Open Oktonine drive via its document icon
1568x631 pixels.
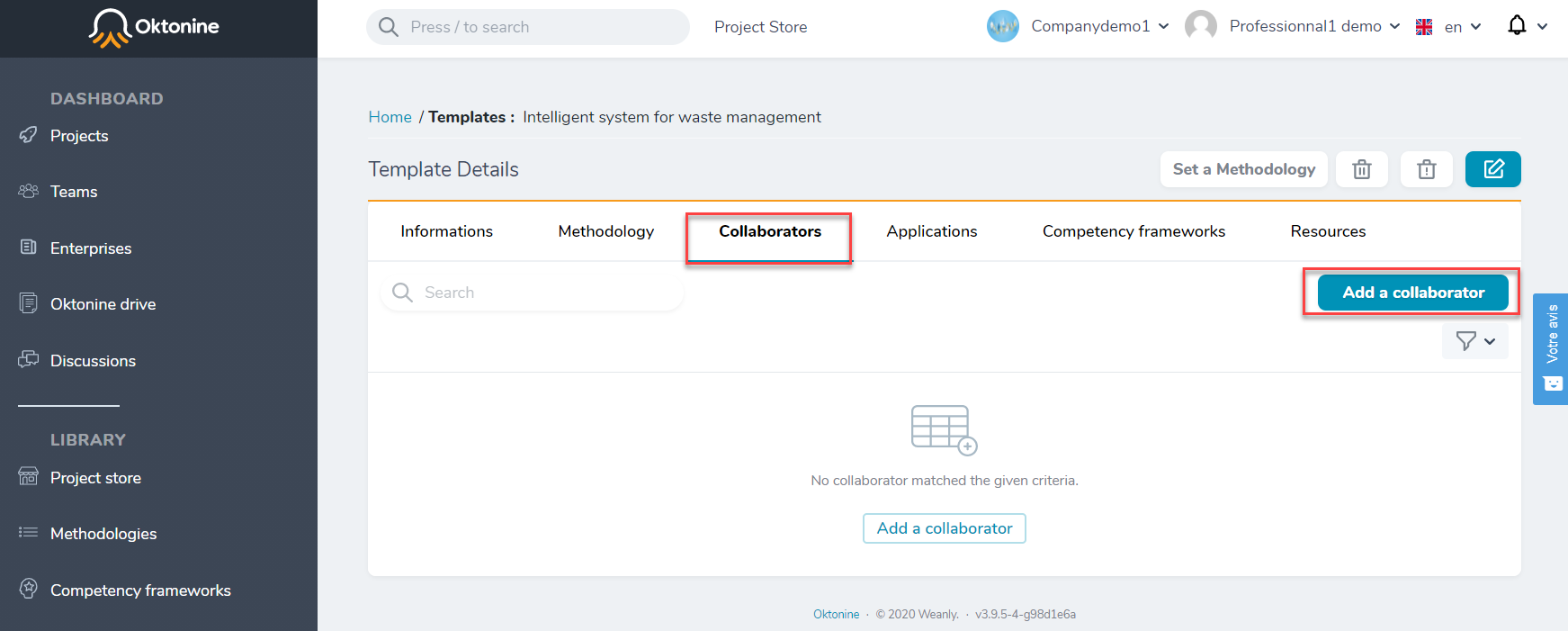click(29, 303)
